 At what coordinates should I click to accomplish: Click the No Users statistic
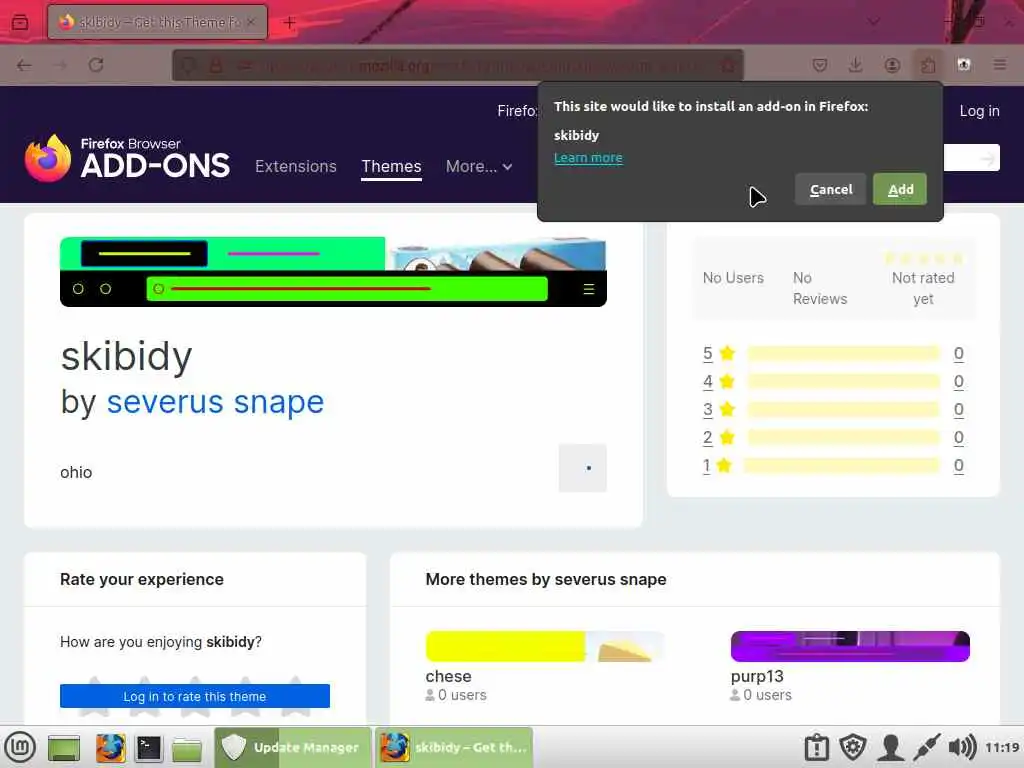tap(733, 278)
